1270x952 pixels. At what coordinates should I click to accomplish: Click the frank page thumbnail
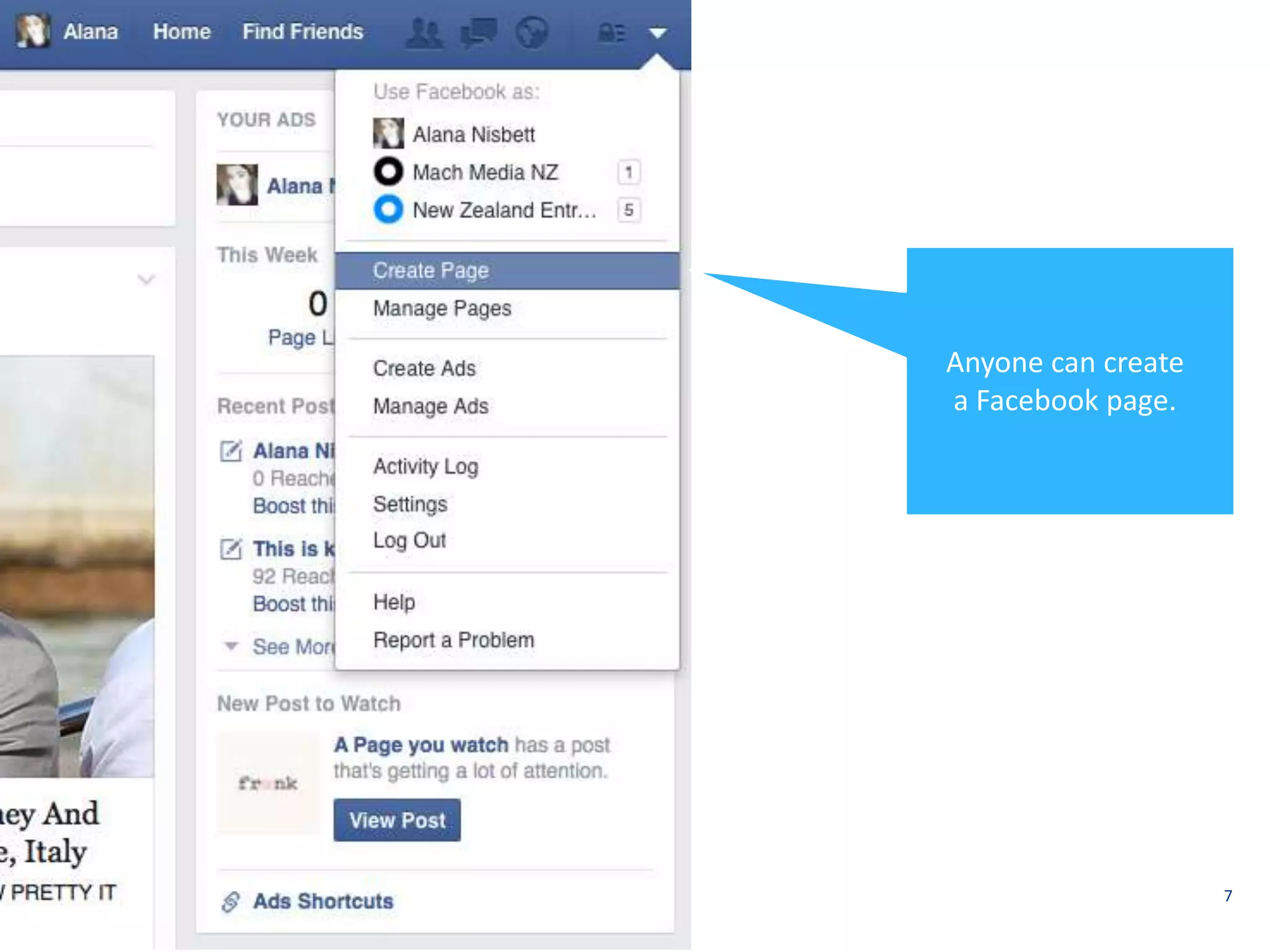point(268,783)
